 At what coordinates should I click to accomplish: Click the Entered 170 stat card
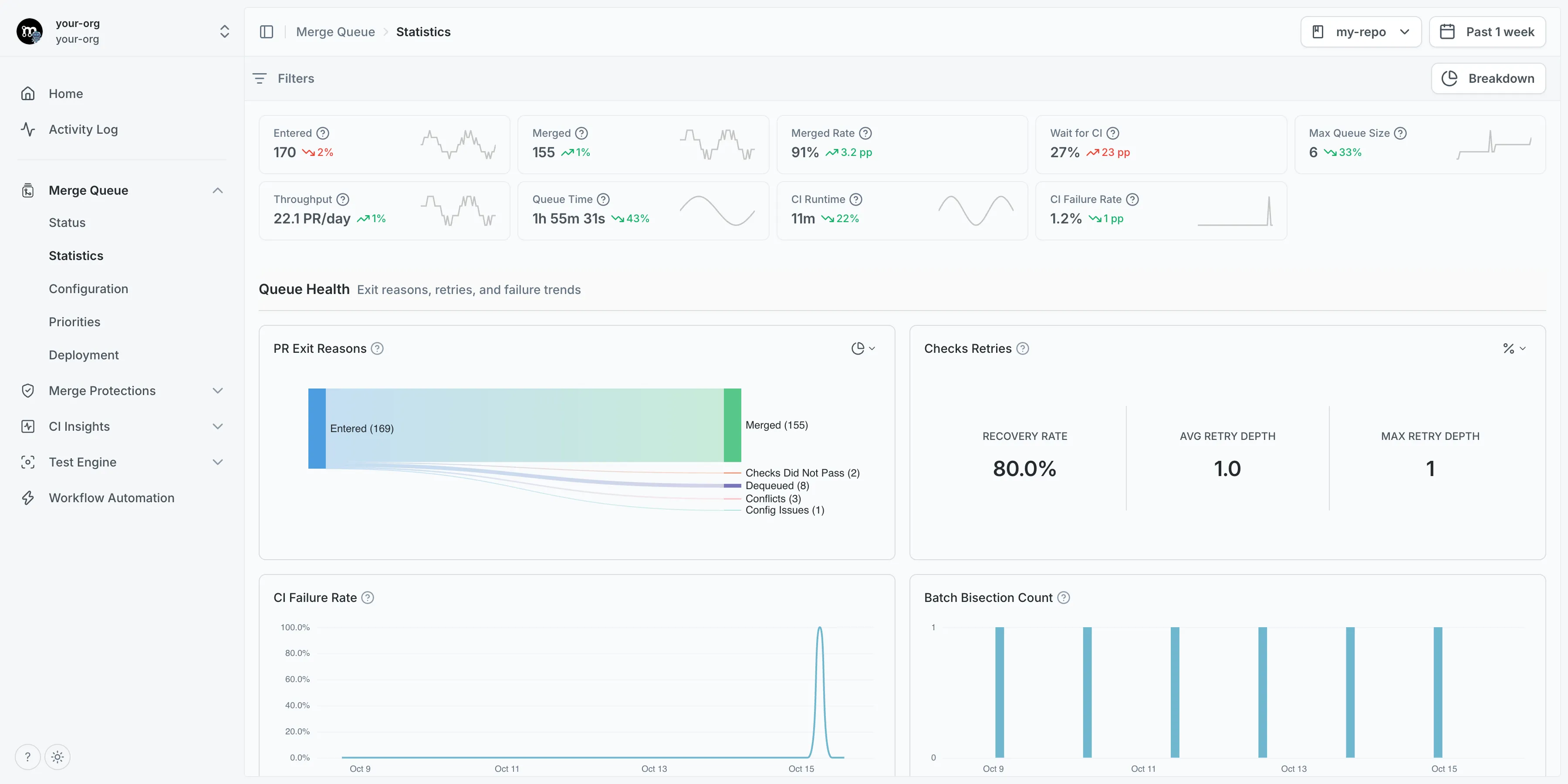pos(384,144)
